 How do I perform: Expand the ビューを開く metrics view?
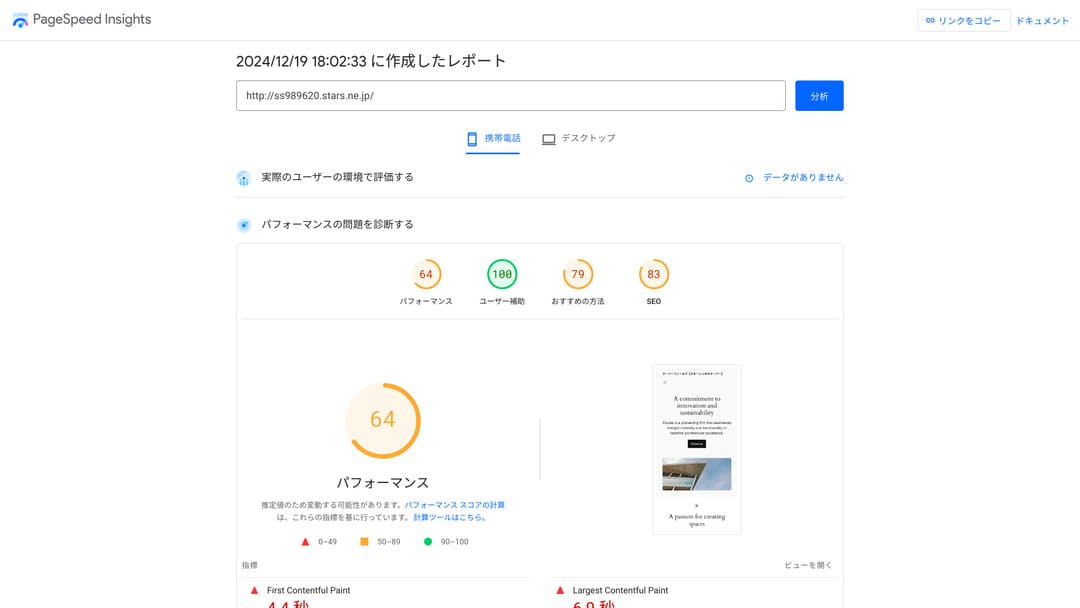(808, 566)
